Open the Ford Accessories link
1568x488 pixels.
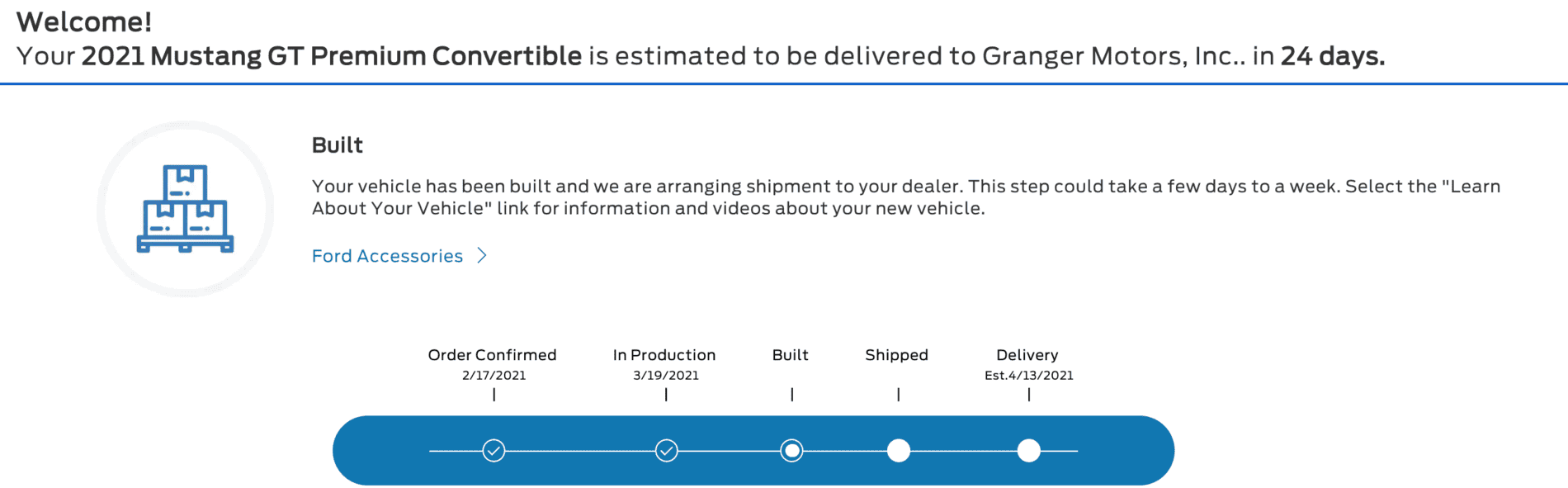pos(387,256)
